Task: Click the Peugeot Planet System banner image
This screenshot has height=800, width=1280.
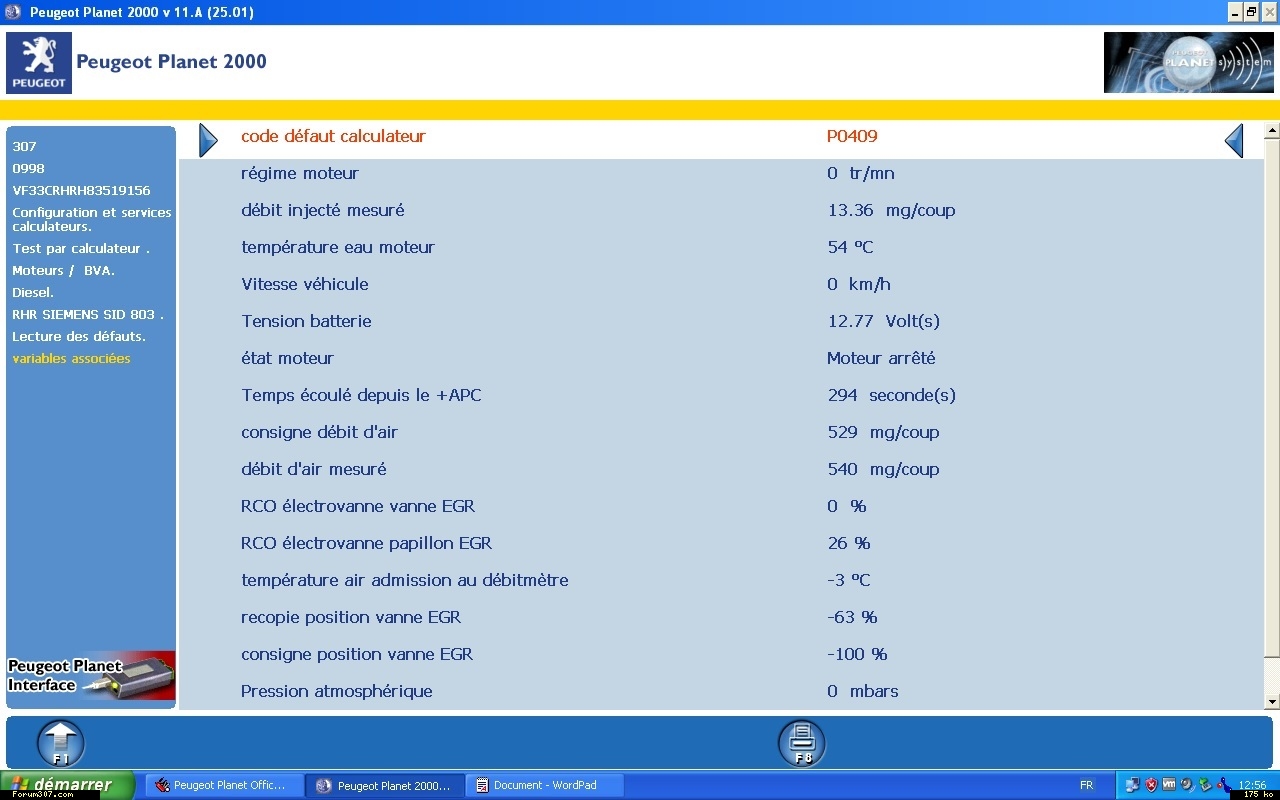Action: coord(1189,63)
